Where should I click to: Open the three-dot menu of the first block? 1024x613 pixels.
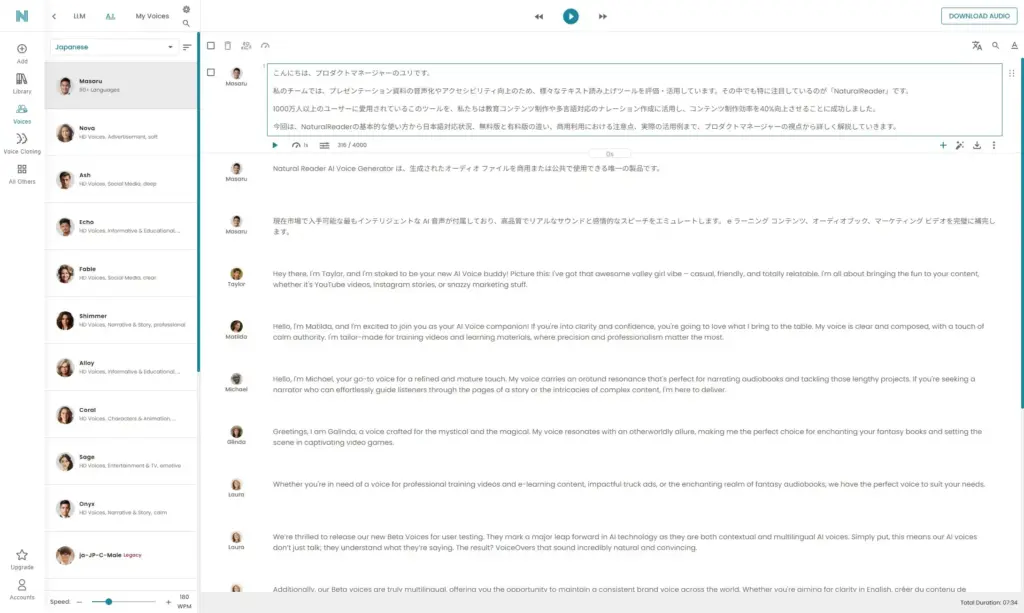point(993,145)
